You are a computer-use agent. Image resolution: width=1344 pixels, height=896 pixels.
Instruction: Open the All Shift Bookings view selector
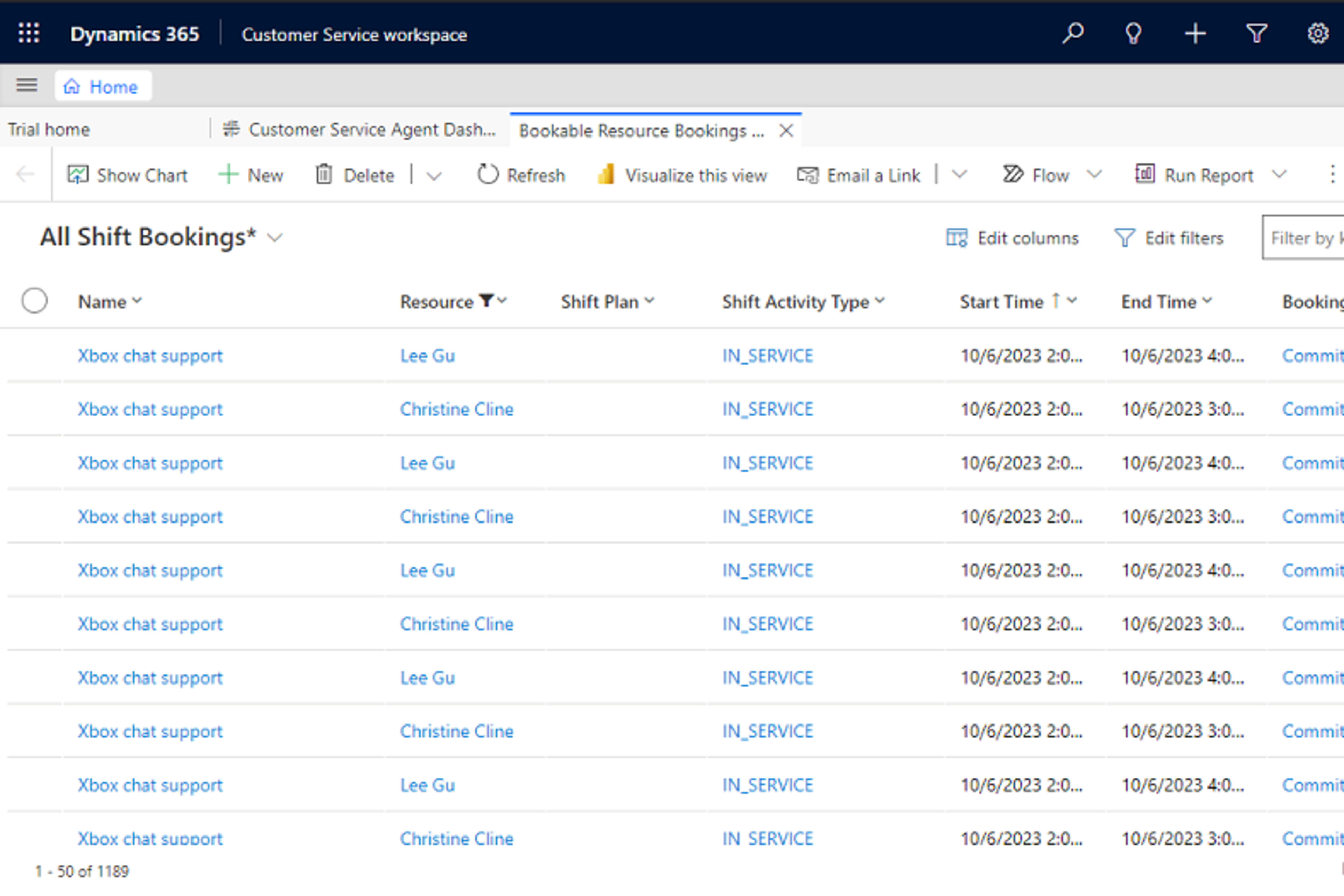[161, 237]
